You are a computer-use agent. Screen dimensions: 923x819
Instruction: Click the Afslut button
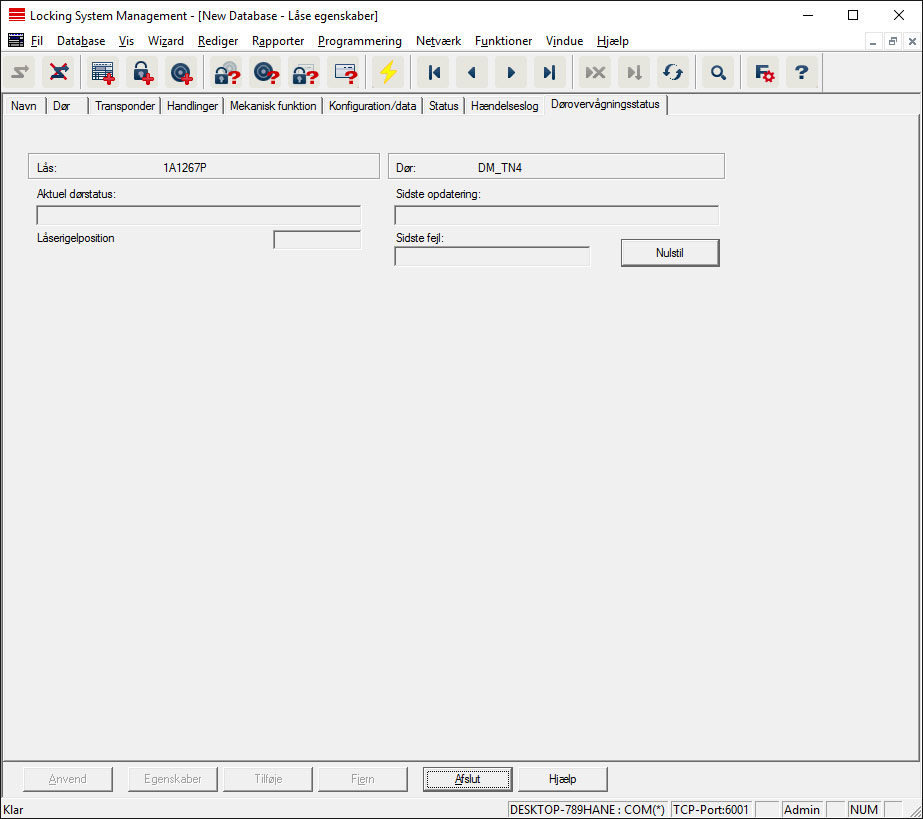click(467, 779)
